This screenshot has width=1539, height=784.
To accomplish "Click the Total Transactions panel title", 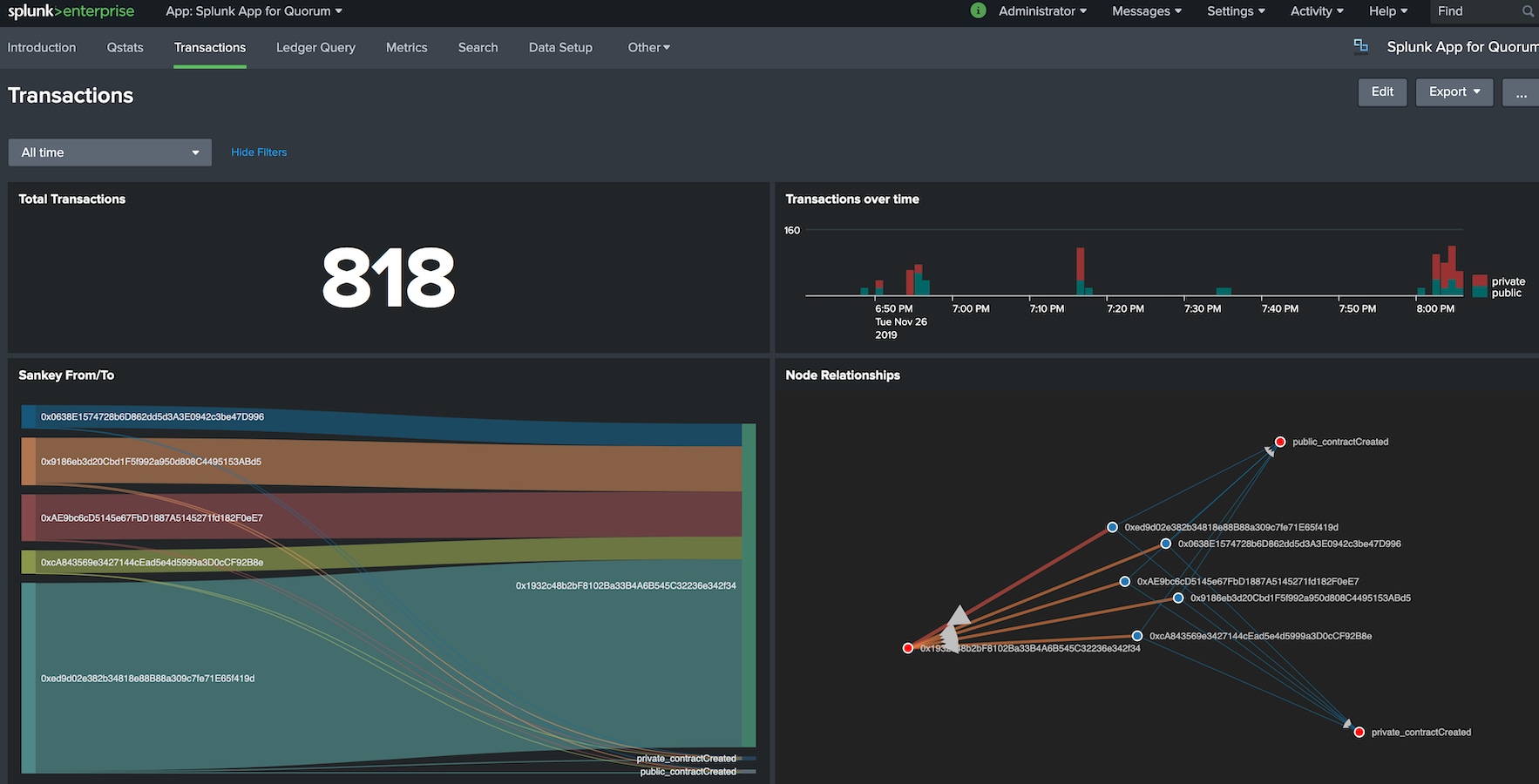I will click(x=72, y=199).
